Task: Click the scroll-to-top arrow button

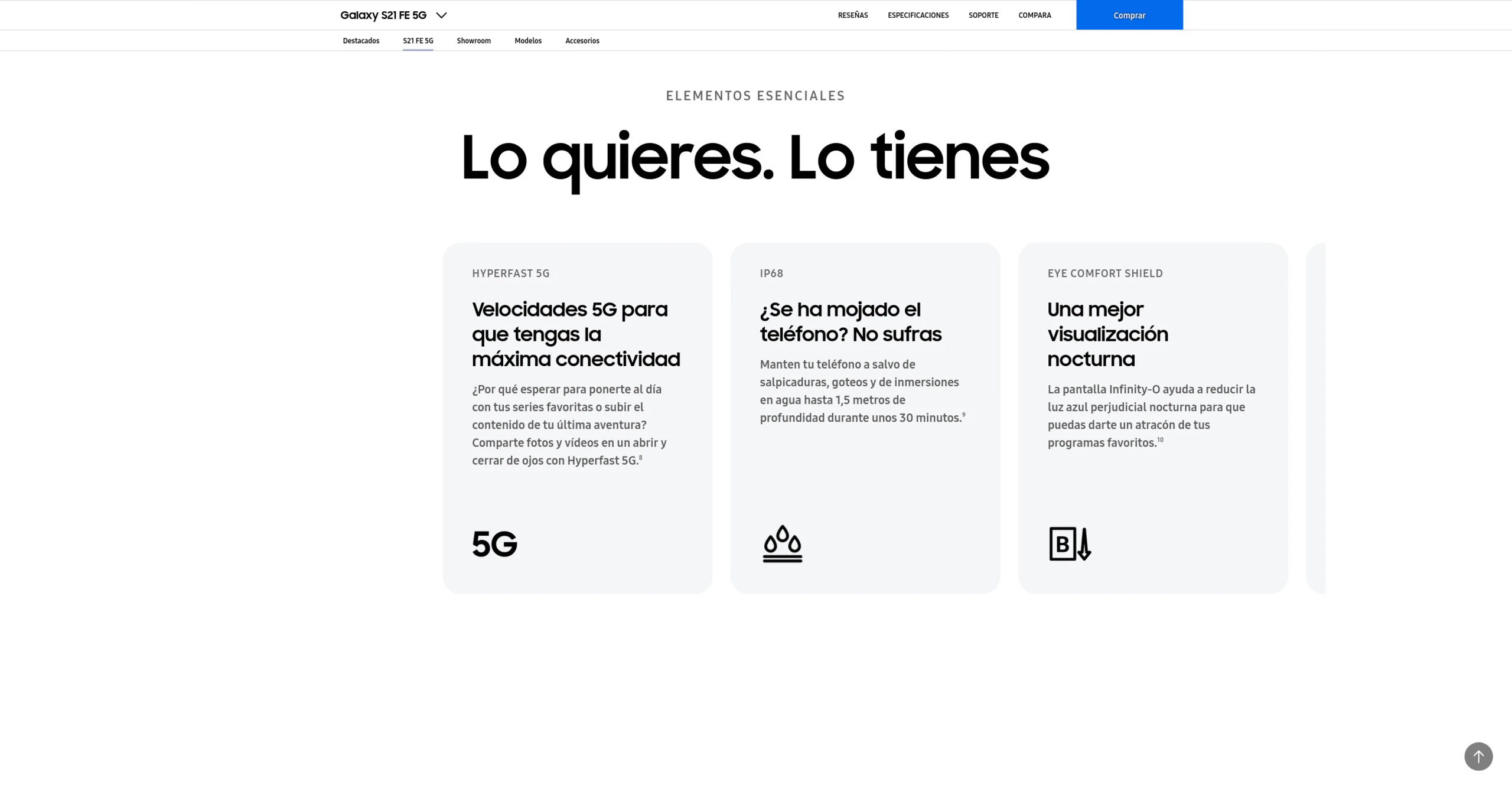Action: click(1478, 756)
